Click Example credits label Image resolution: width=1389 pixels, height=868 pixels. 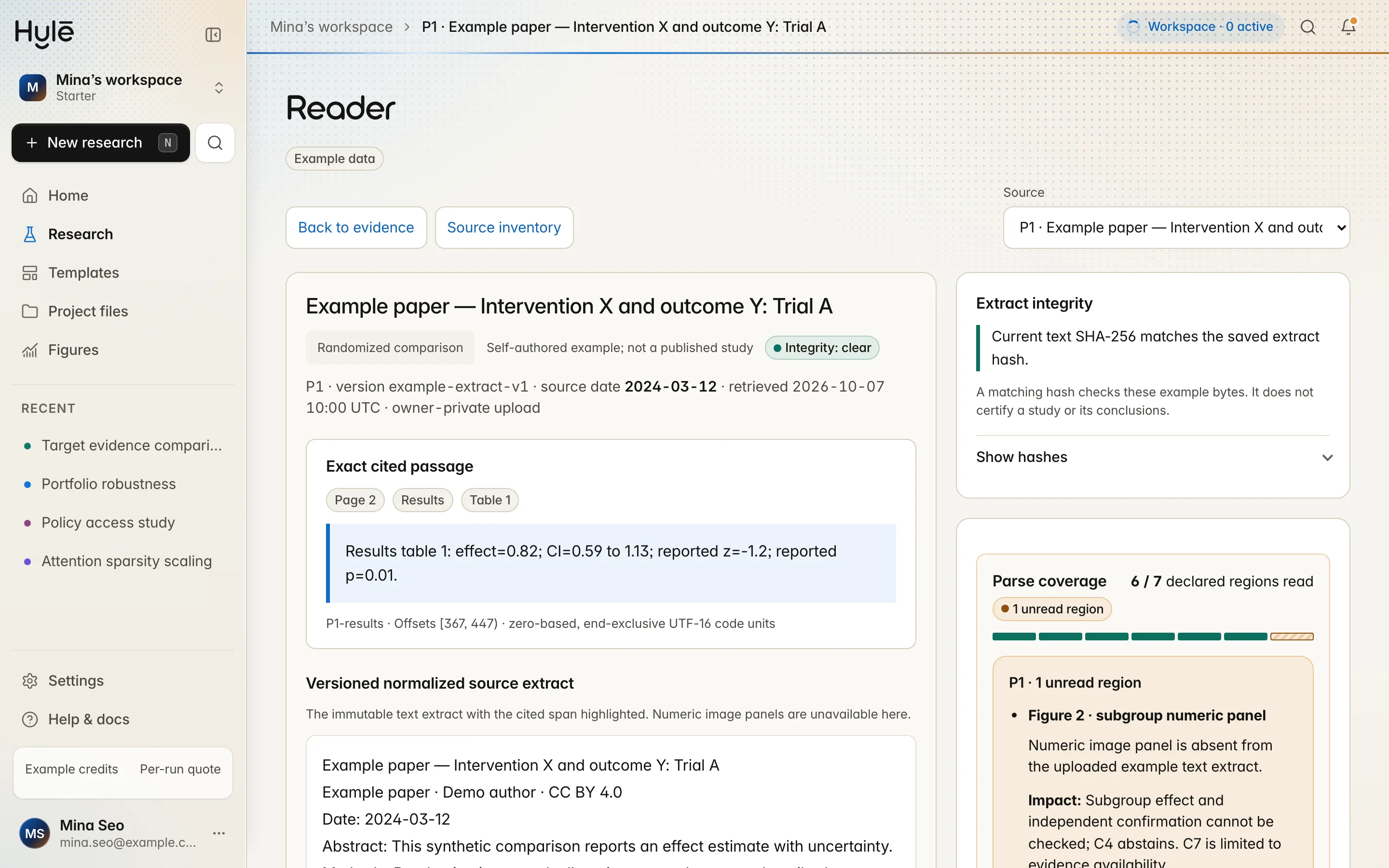(x=71, y=769)
